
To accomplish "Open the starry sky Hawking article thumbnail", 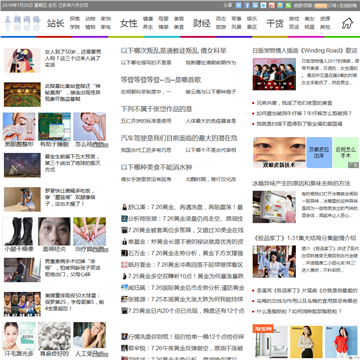I will (22, 165).
